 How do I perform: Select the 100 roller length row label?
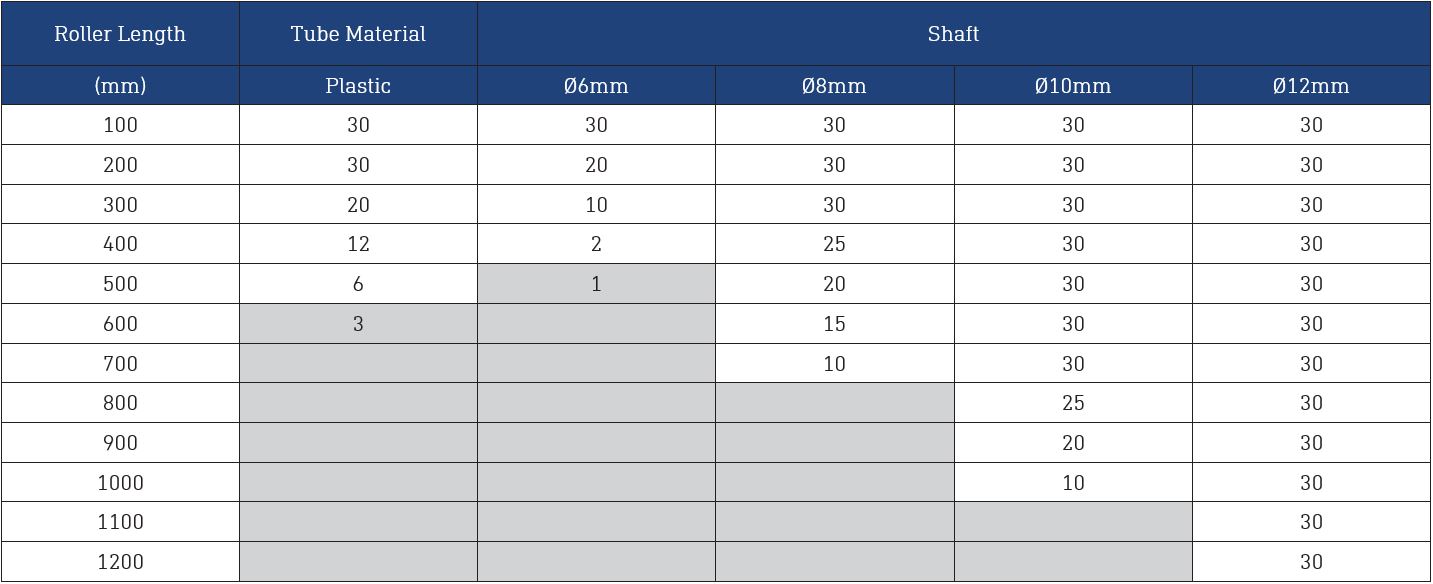[120, 125]
